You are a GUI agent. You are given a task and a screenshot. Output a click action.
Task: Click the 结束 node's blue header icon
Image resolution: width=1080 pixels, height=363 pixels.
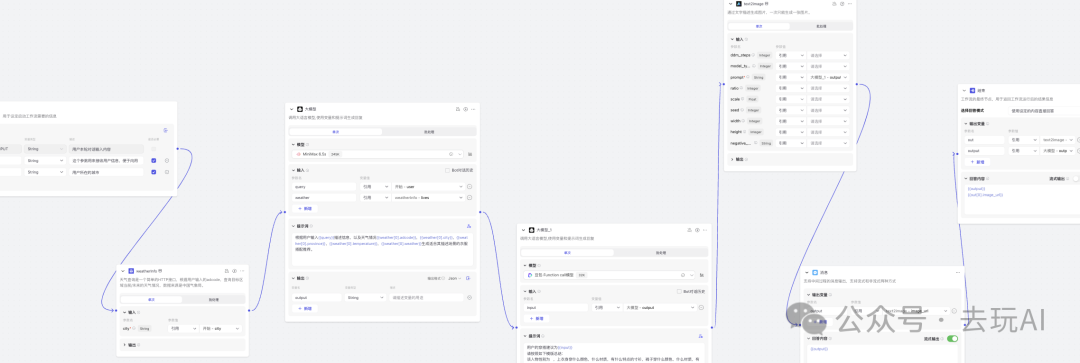click(x=972, y=90)
